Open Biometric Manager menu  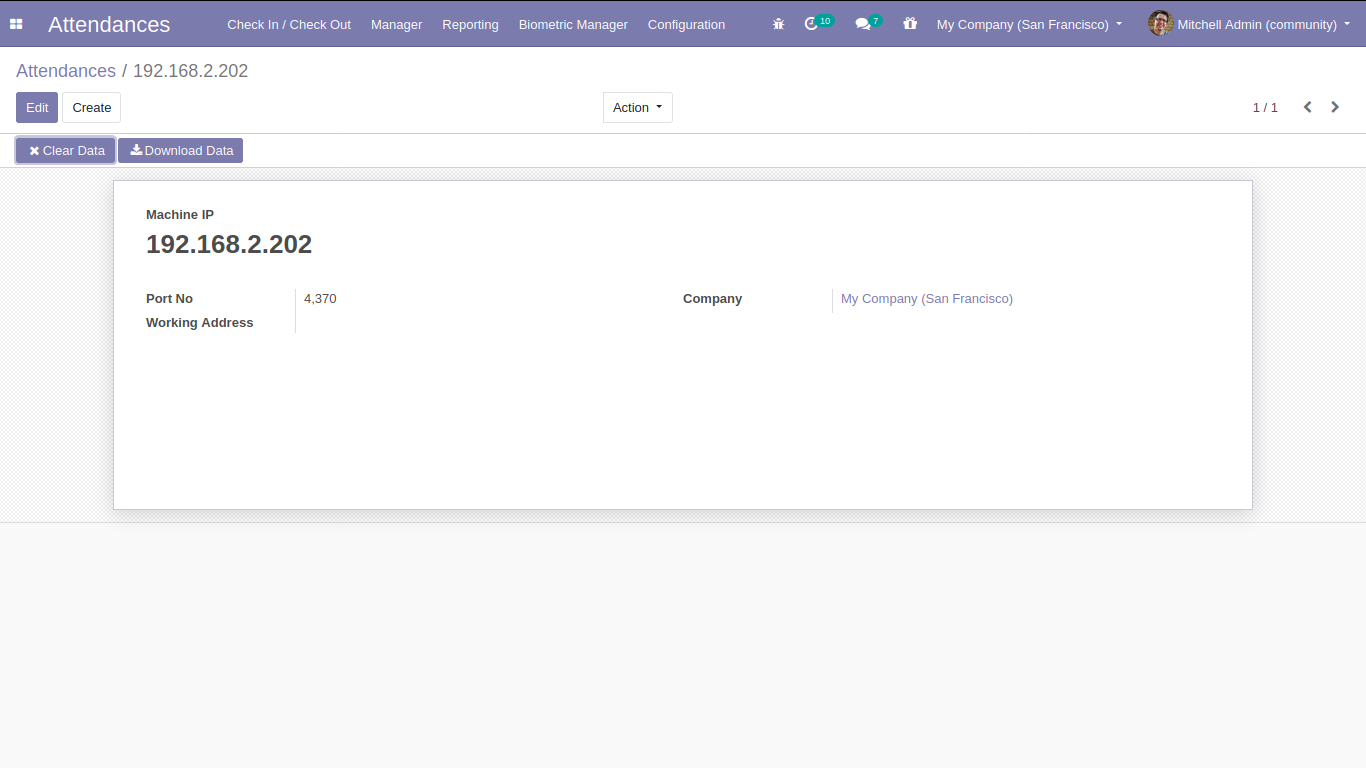coord(573,24)
